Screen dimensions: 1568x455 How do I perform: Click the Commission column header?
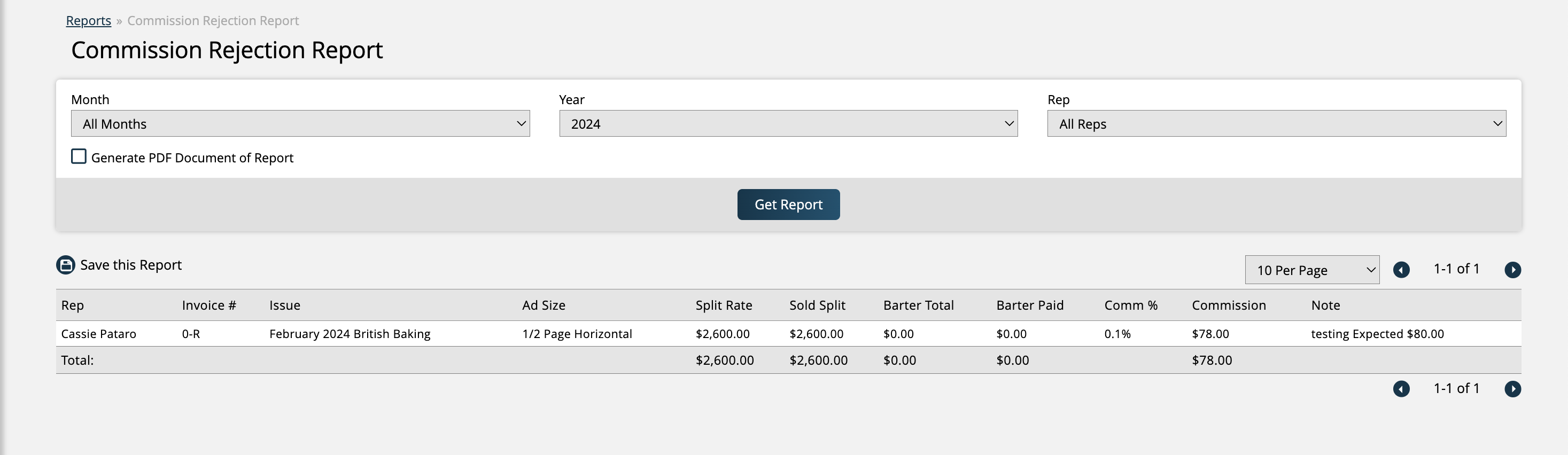point(1228,305)
